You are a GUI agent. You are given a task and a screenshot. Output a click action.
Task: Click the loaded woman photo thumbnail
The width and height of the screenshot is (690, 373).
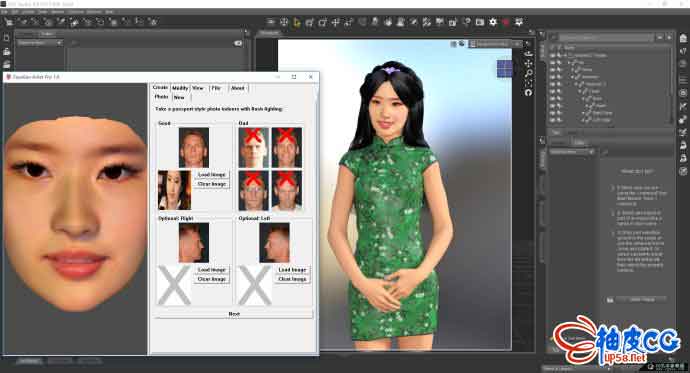tap(174, 190)
